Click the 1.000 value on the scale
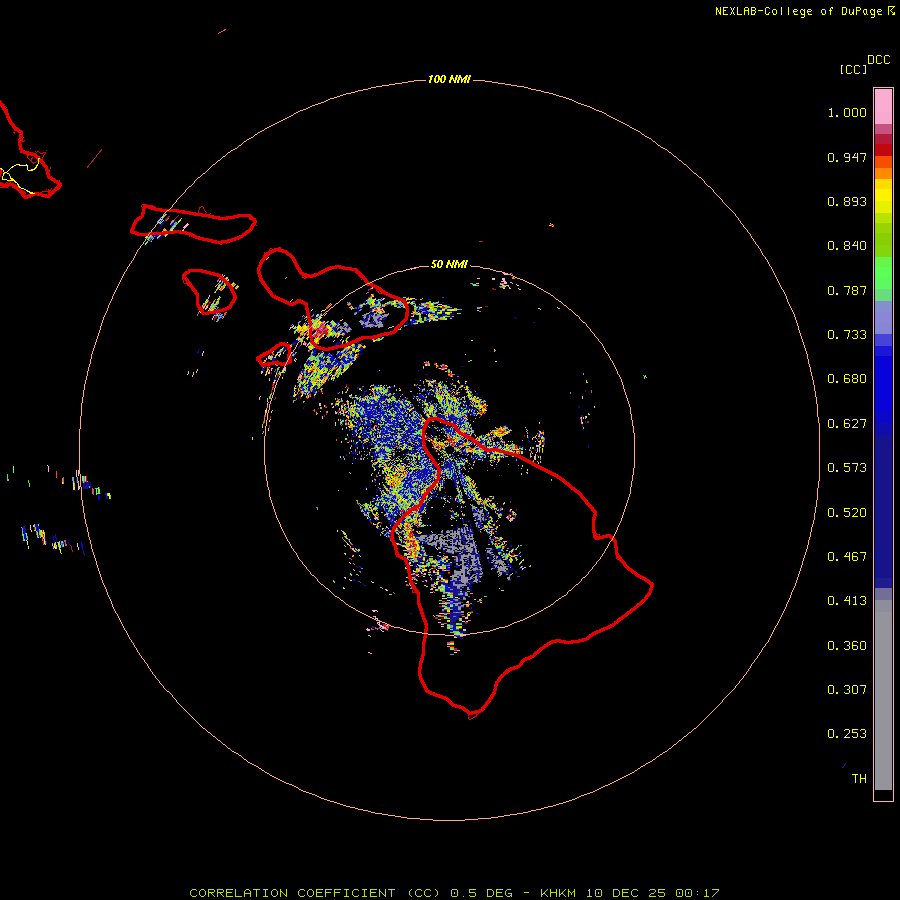This screenshot has width=900, height=900. pos(847,112)
